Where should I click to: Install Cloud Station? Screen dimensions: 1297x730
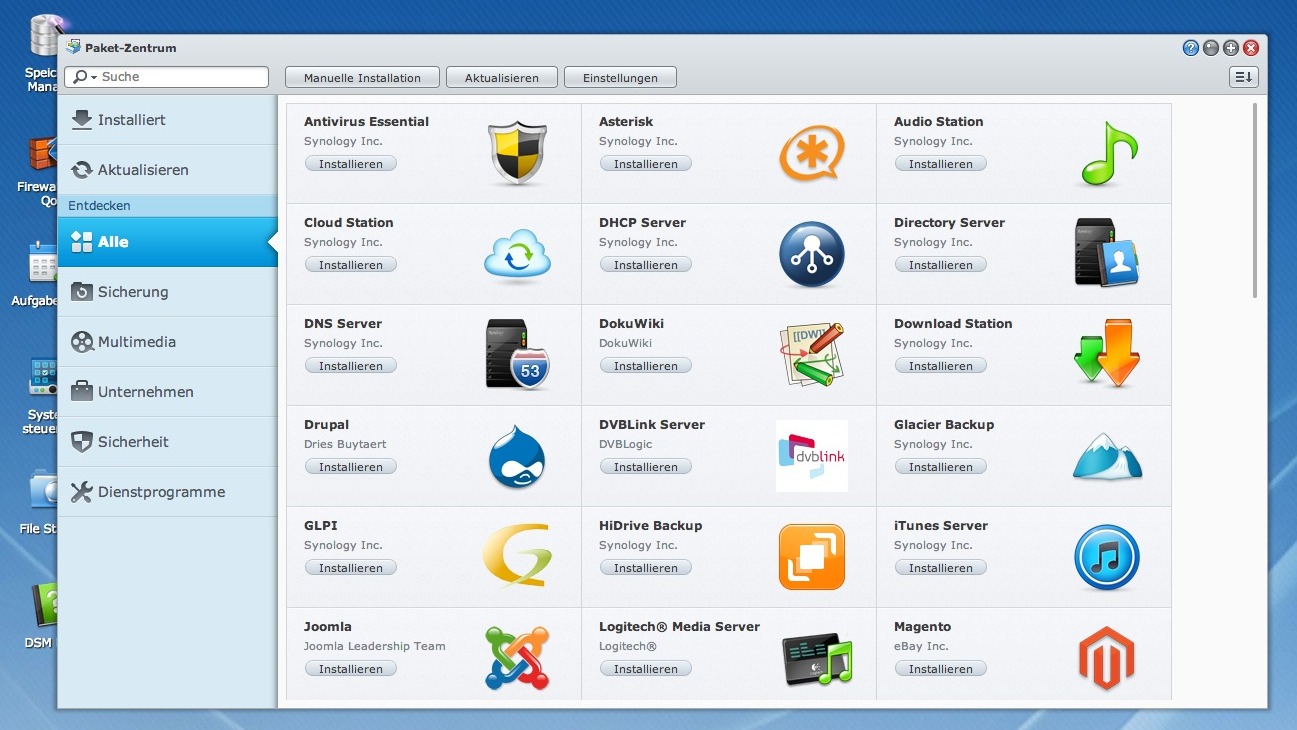click(x=351, y=265)
